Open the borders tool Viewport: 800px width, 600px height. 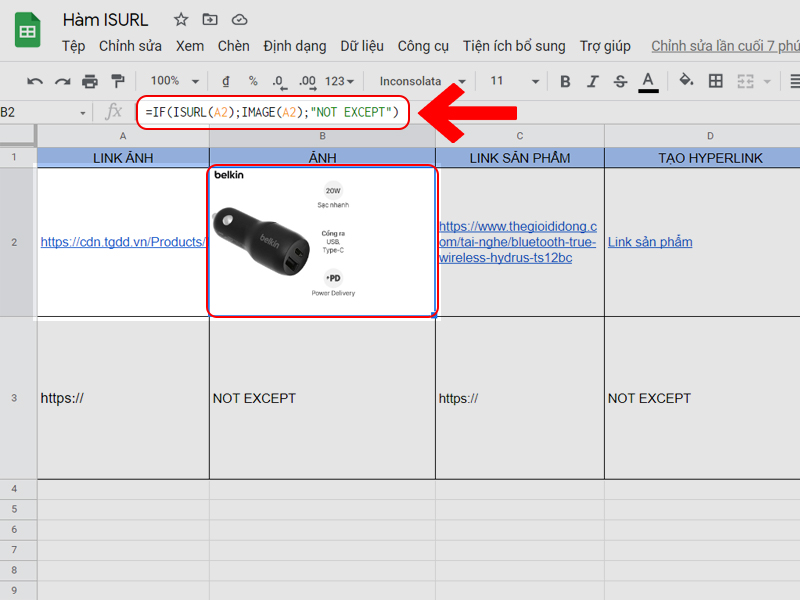coord(716,81)
